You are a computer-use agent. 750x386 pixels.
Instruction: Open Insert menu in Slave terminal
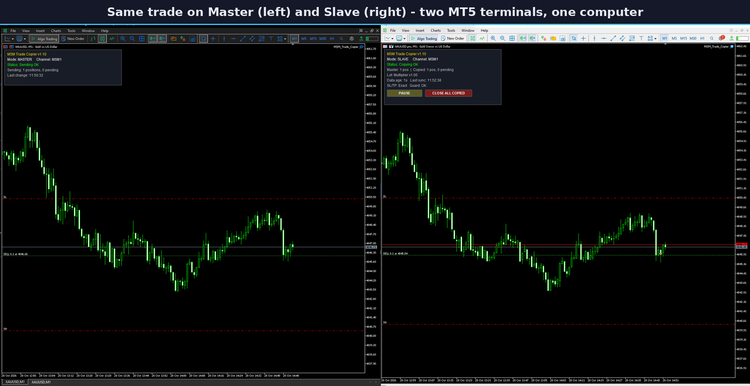click(x=420, y=31)
